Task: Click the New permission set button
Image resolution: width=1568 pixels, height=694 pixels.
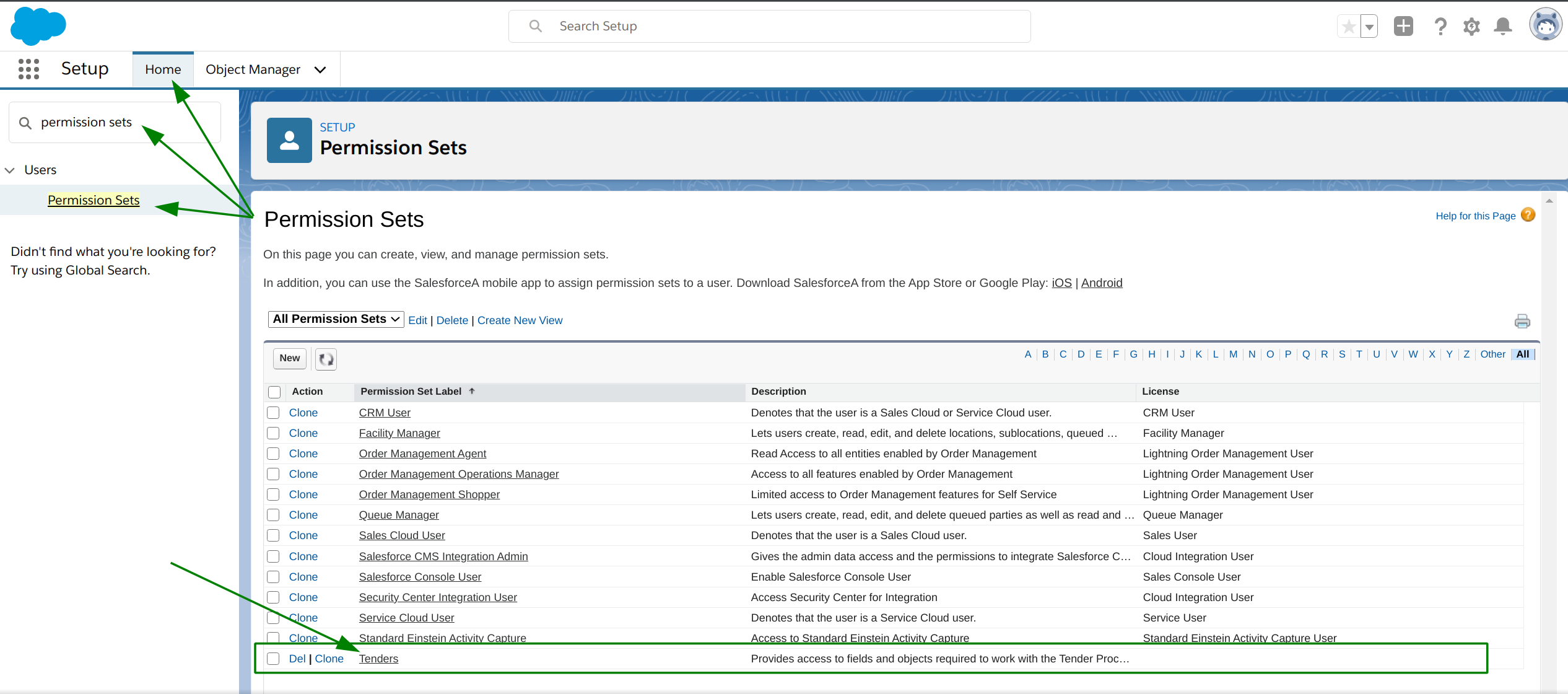Action: click(x=289, y=358)
